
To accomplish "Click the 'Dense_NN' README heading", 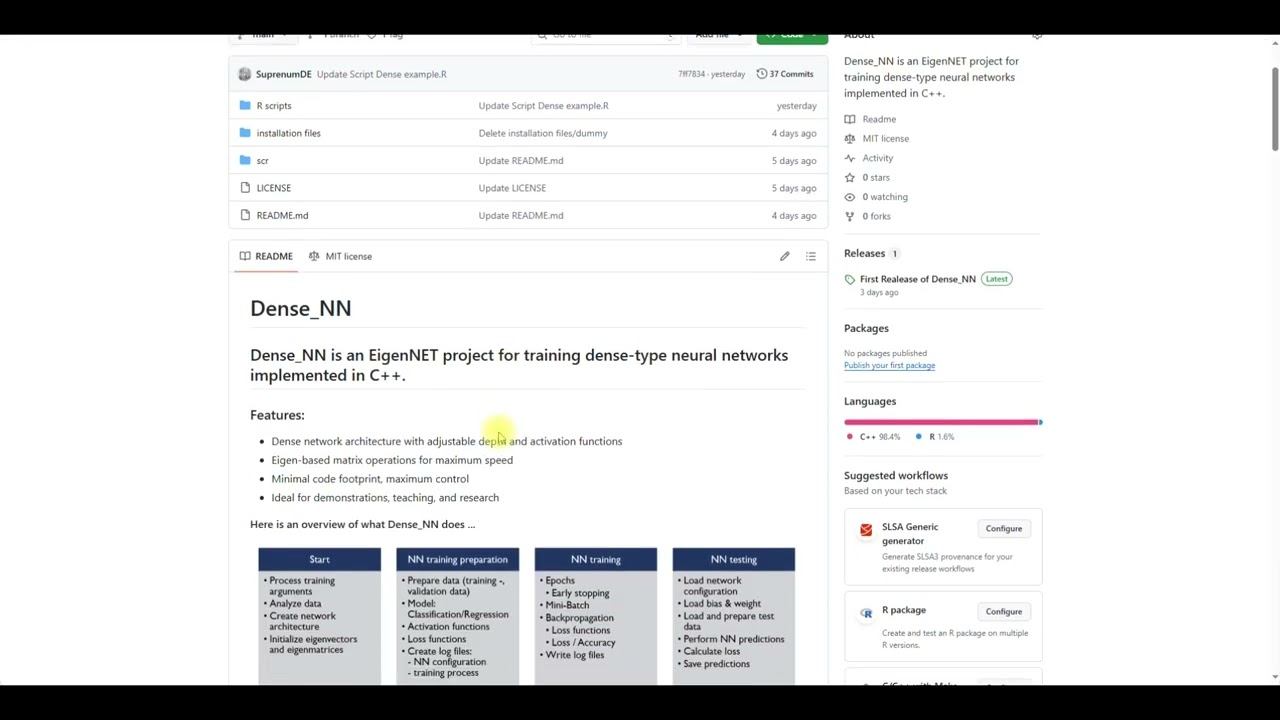I will click(301, 309).
